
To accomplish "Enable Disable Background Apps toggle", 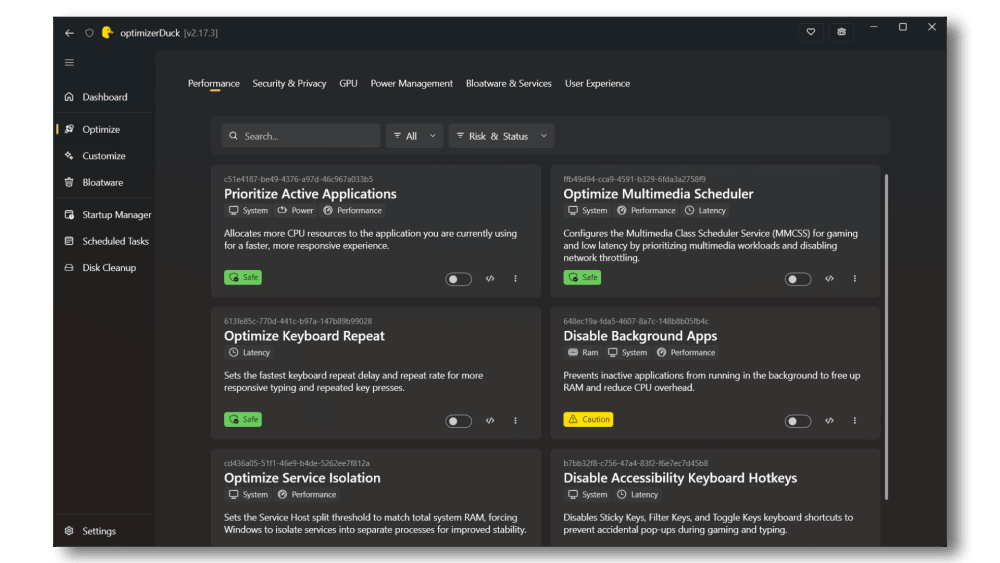I will [797, 421].
